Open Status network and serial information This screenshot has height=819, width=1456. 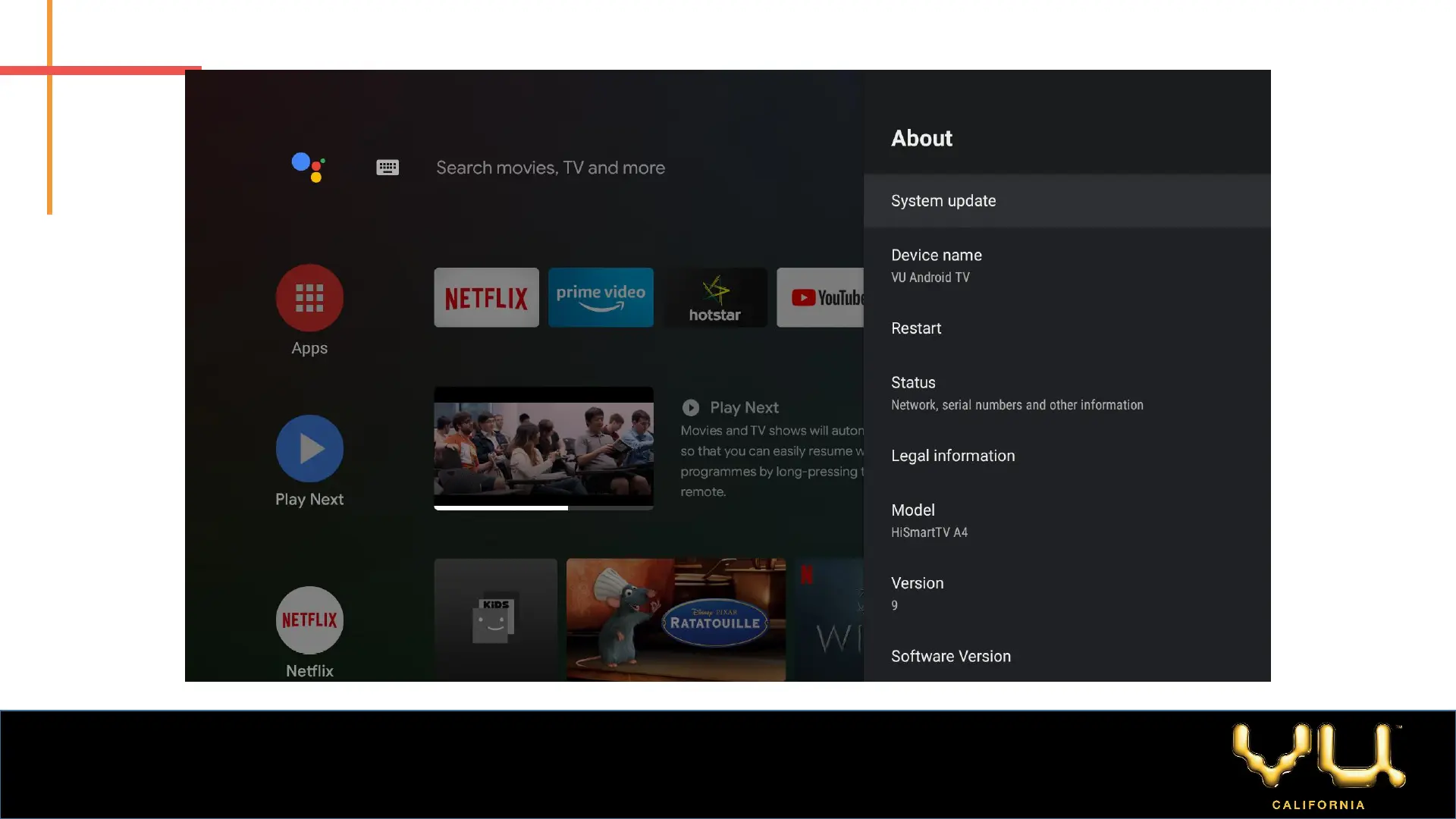tap(1066, 392)
